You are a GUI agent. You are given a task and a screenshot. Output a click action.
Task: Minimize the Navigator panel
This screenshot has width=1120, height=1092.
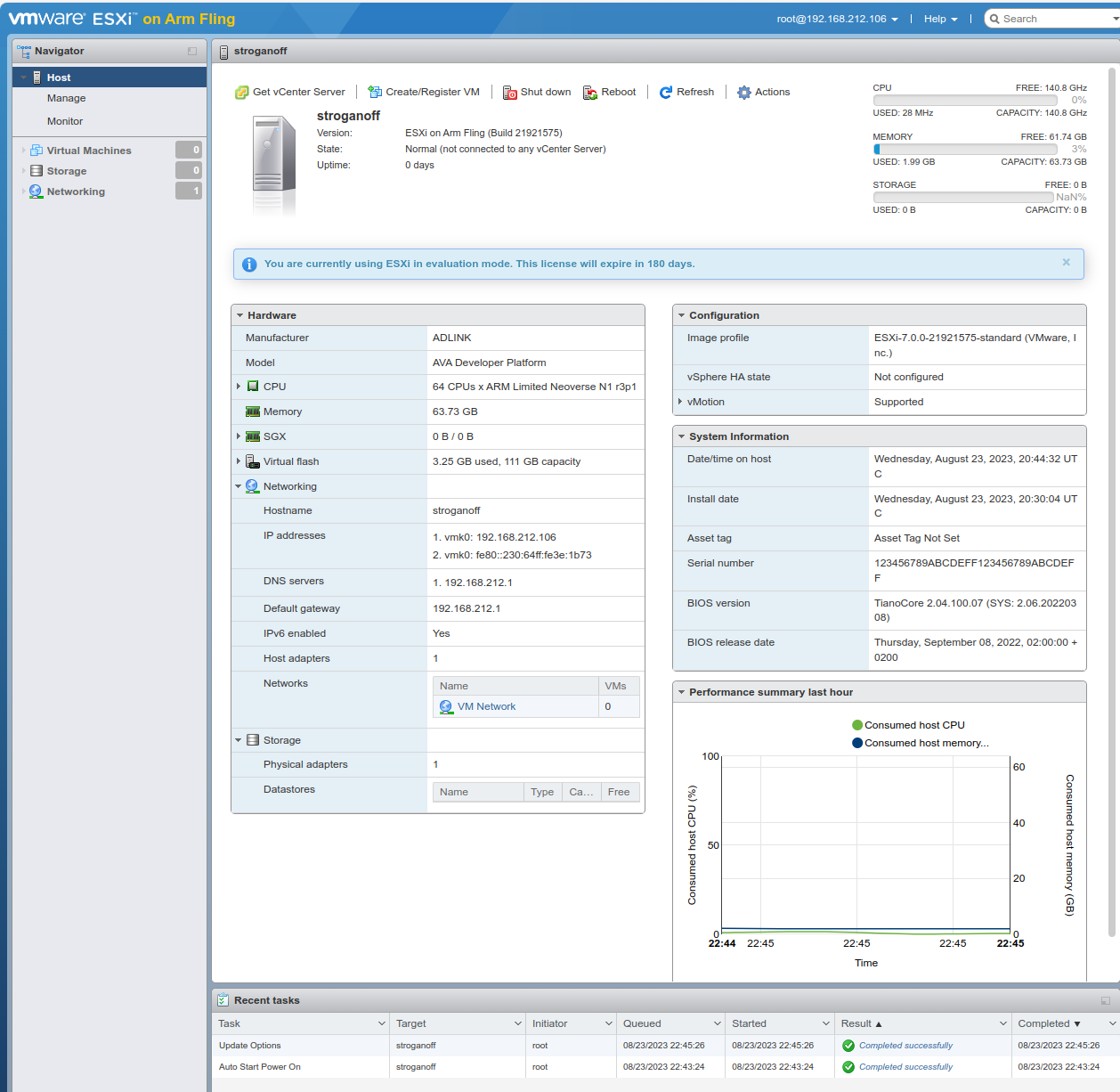[192, 52]
